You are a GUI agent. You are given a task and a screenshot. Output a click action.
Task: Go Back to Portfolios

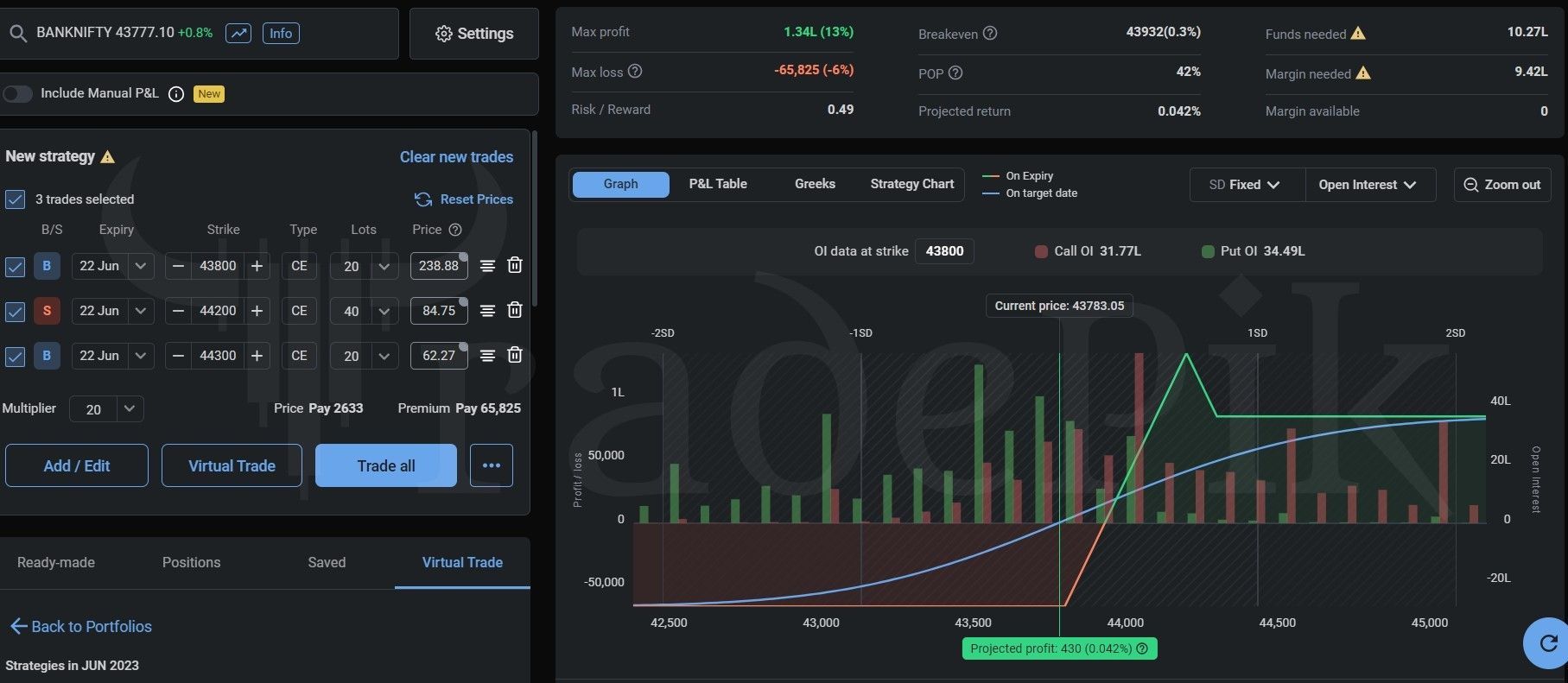81,627
